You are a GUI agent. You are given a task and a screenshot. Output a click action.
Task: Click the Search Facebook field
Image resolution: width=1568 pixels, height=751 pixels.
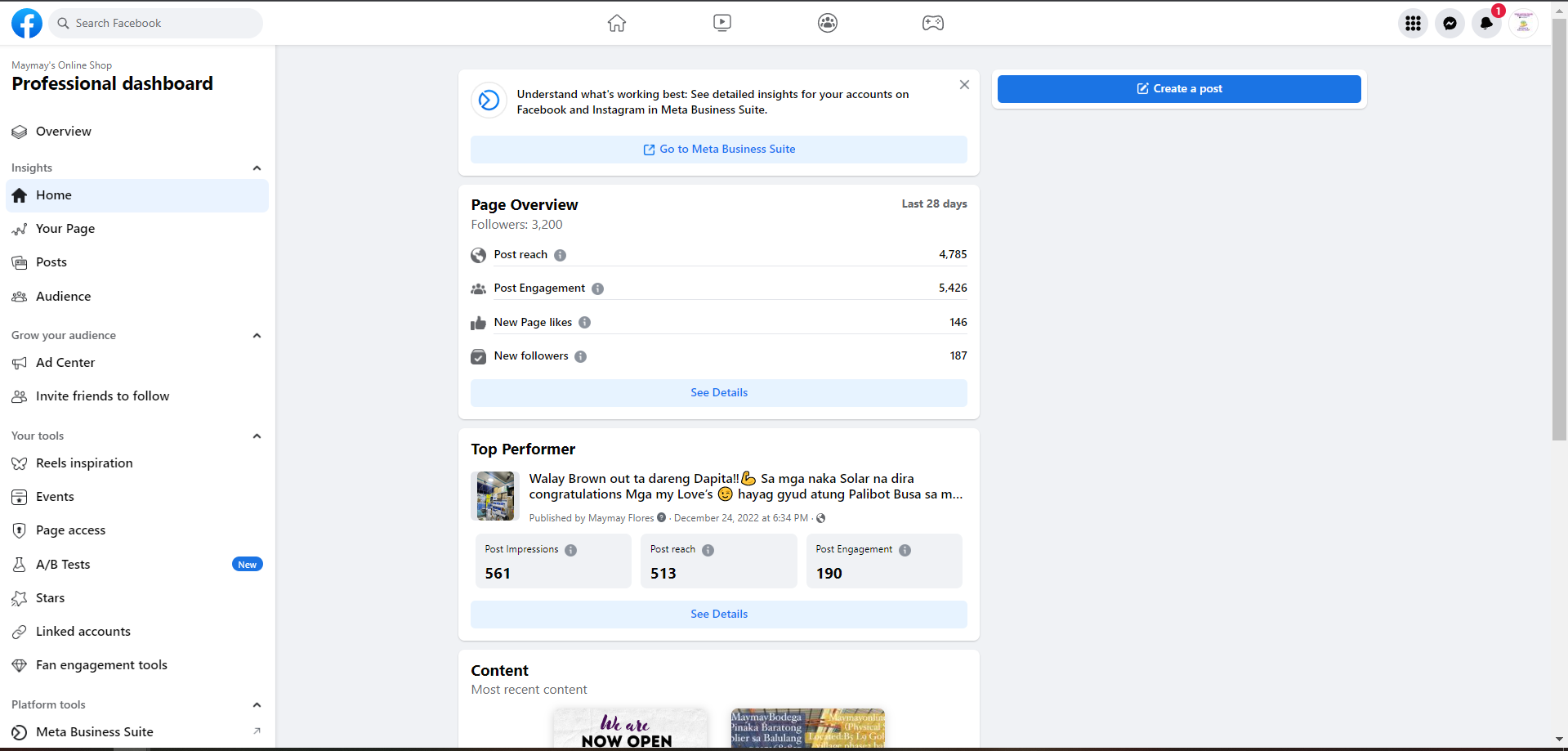(156, 23)
